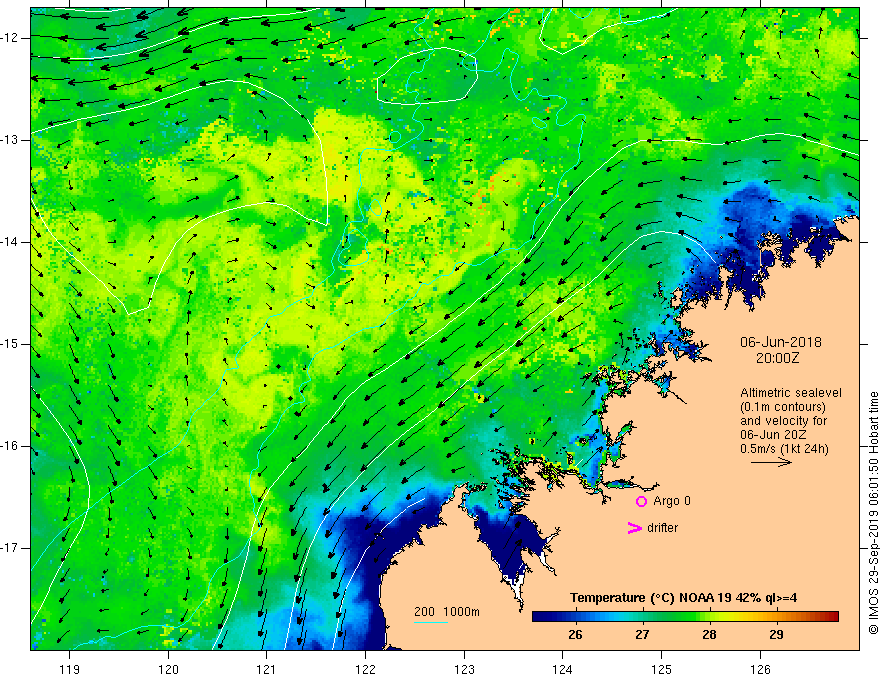Click the 126 longitude axis label
The height and width of the screenshot is (680, 880).
tap(760, 669)
